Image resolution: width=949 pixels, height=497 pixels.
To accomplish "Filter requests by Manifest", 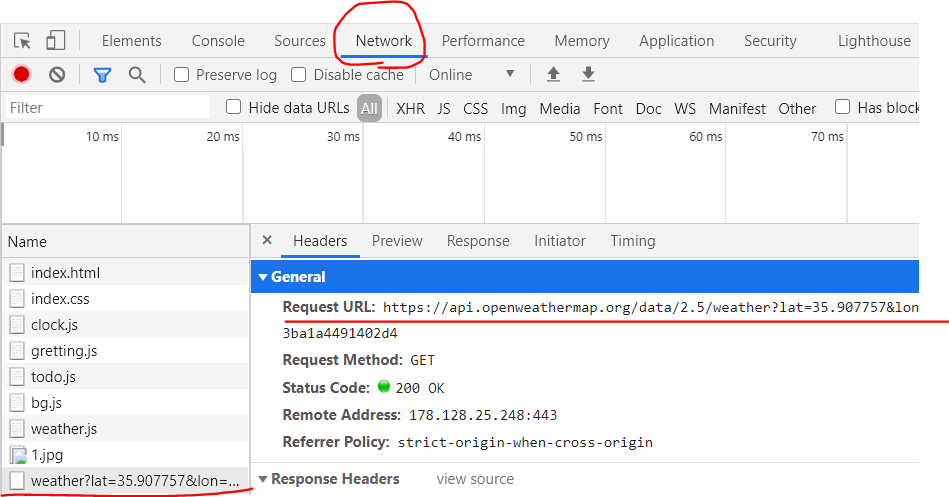I will tap(737, 109).
